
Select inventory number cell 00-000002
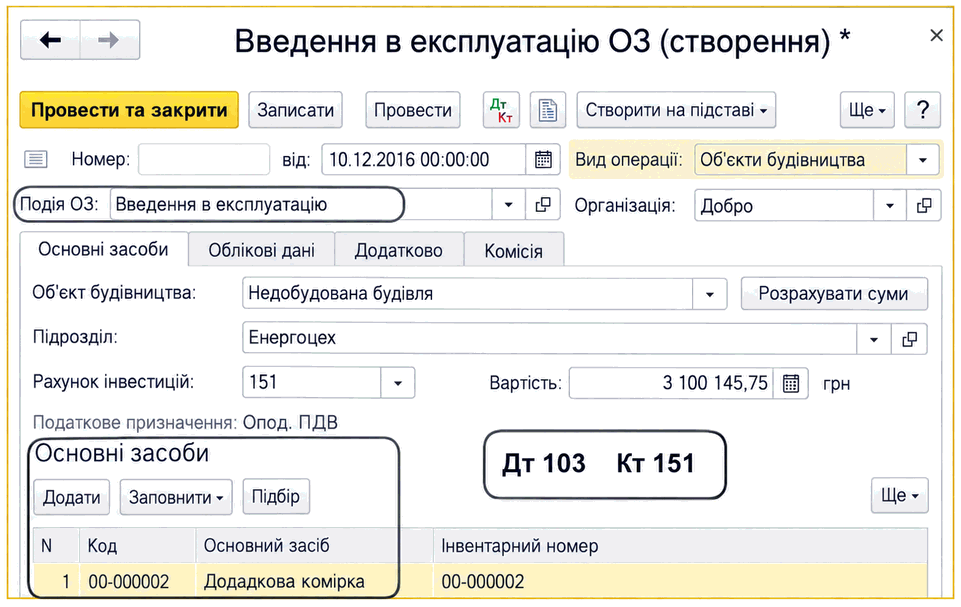680,581
